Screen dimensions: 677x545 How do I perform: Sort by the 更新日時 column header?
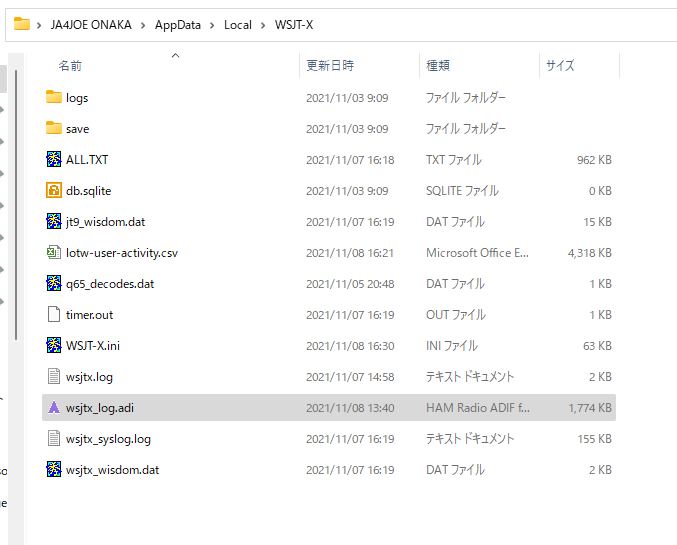[x=330, y=66]
